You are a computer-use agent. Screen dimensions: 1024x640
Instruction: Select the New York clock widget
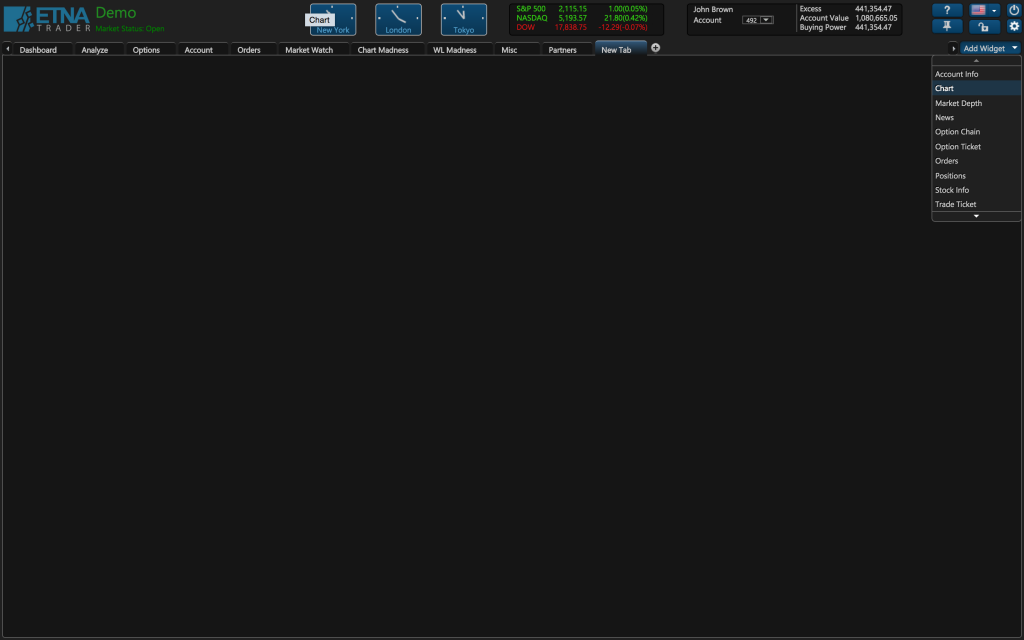tap(330, 18)
